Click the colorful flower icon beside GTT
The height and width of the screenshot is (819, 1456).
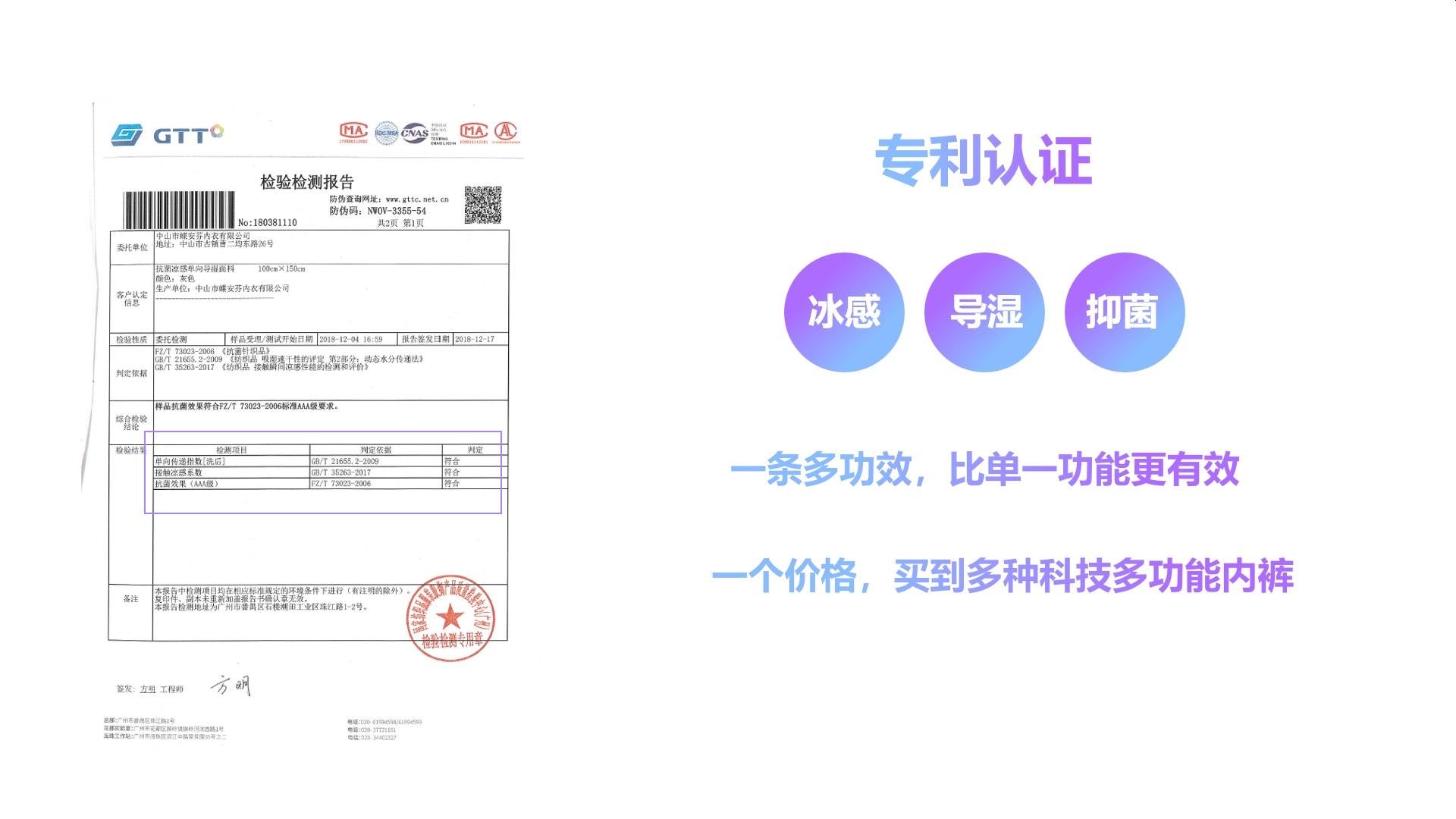tap(217, 131)
